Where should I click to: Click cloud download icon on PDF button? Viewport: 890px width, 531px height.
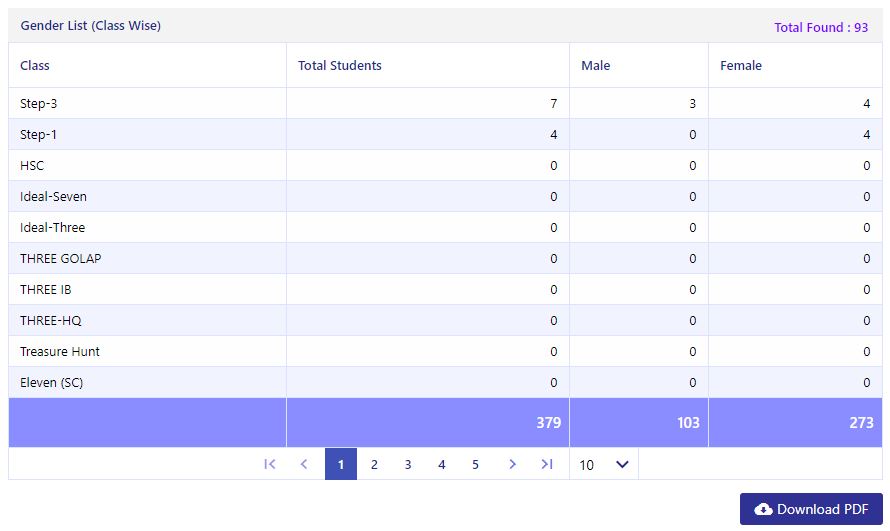763,509
